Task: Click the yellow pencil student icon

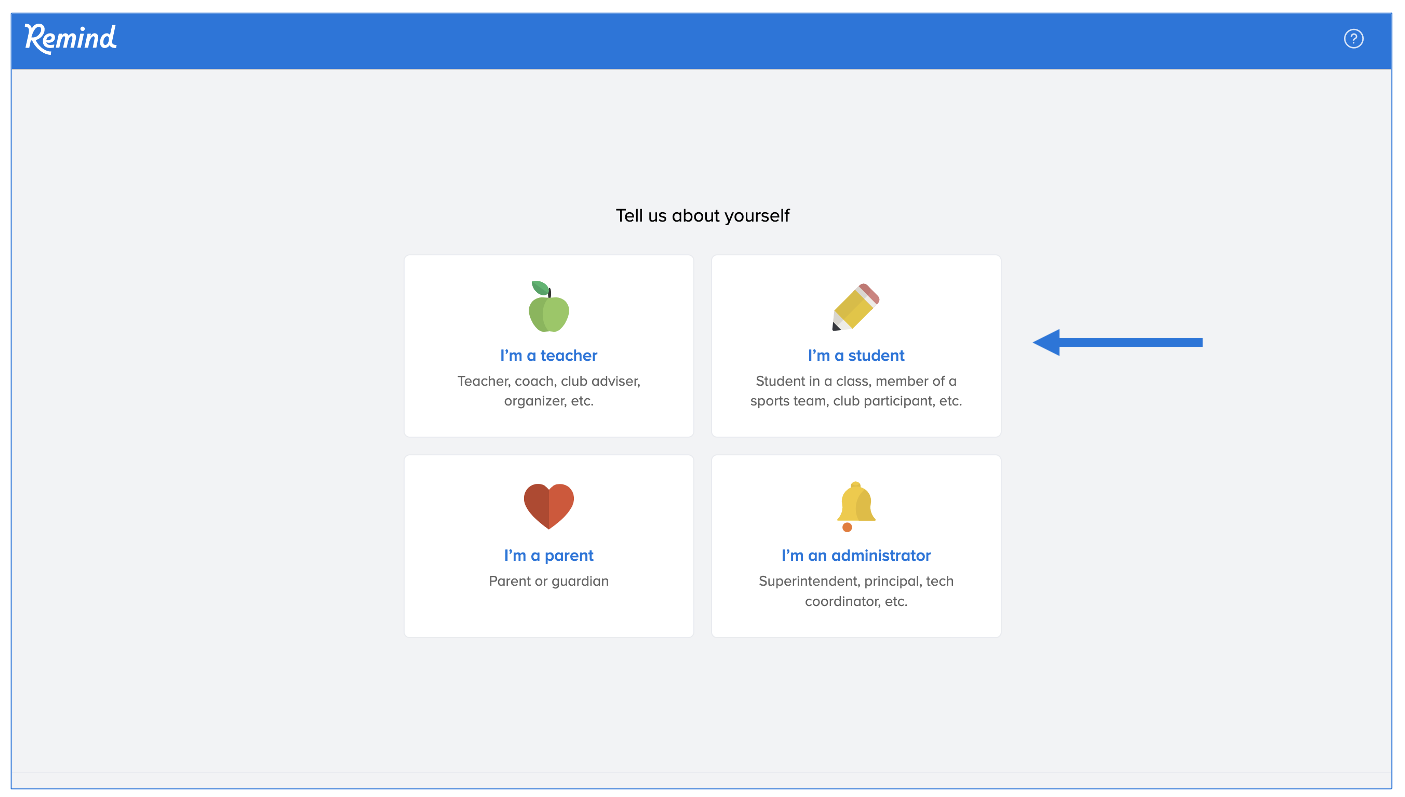Action: point(855,307)
